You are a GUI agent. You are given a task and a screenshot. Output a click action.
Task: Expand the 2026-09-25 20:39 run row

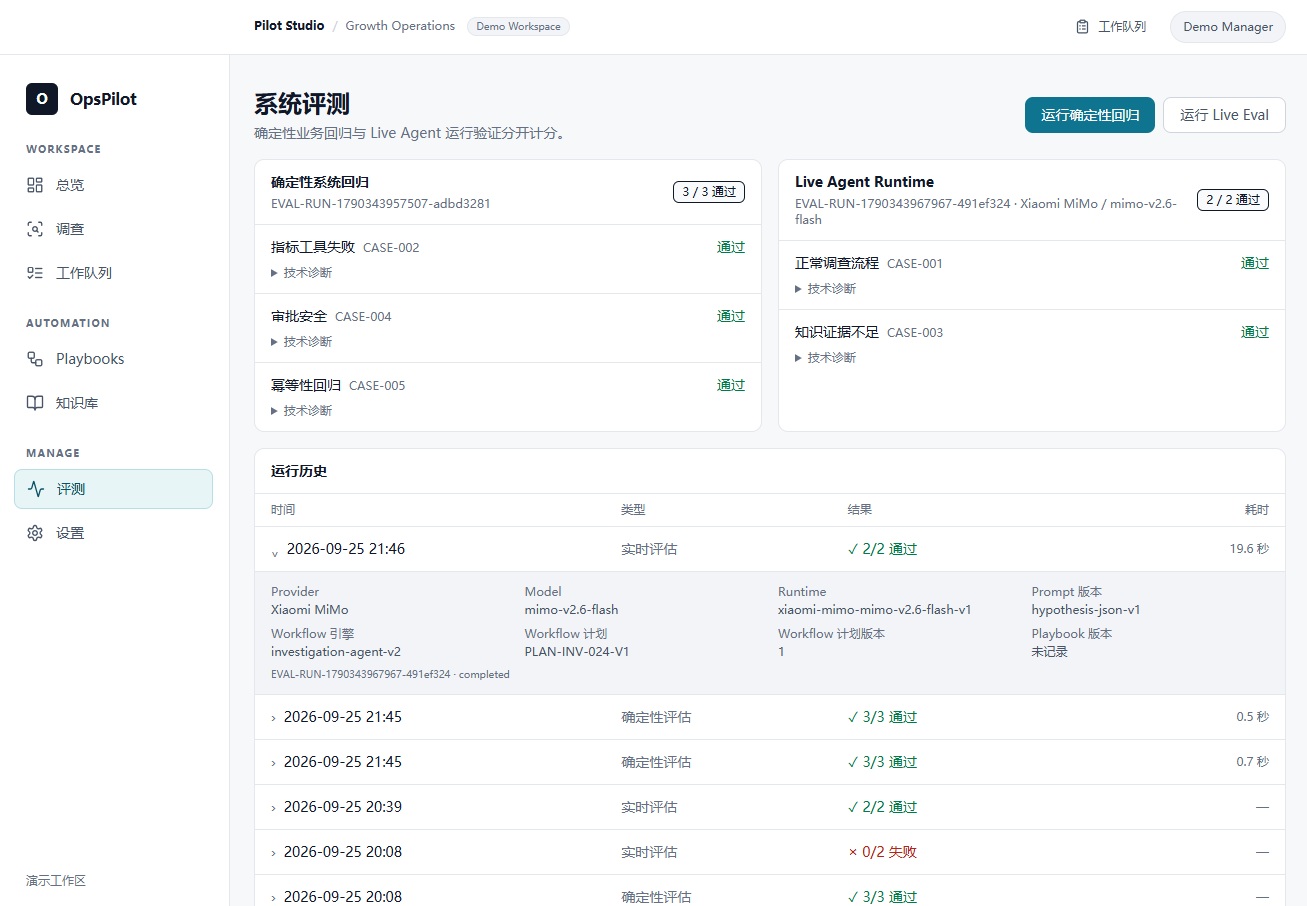(770, 807)
